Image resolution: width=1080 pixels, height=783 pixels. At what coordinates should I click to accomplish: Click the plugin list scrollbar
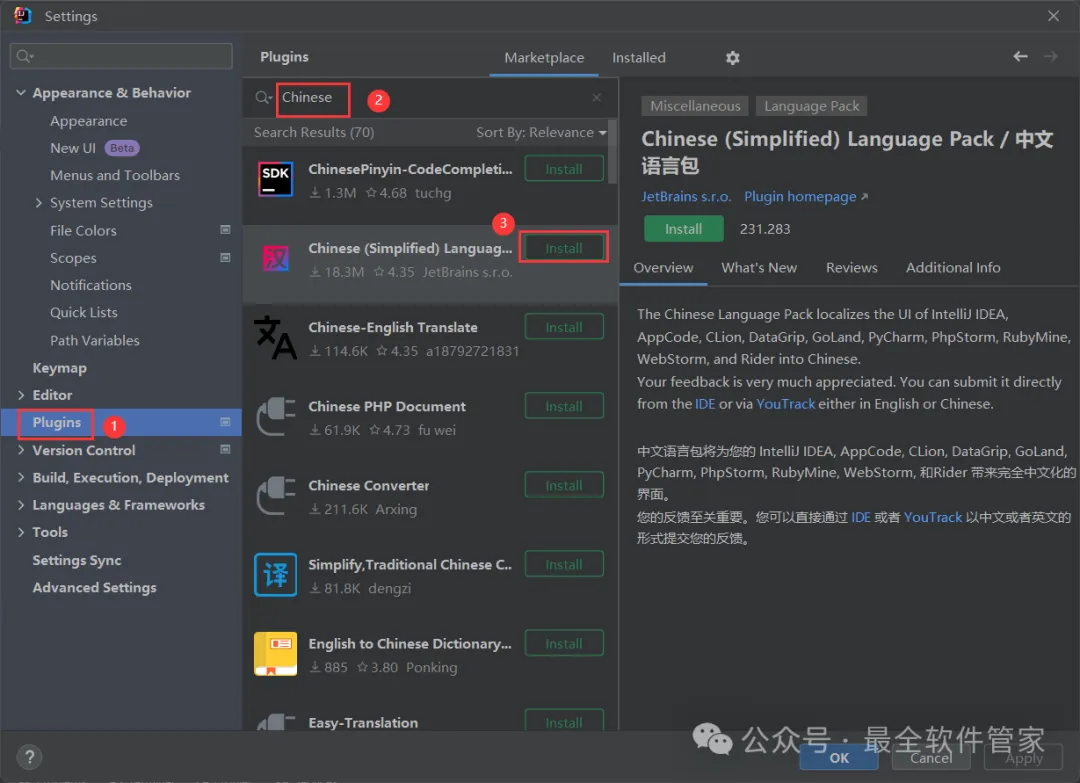tap(612, 153)
